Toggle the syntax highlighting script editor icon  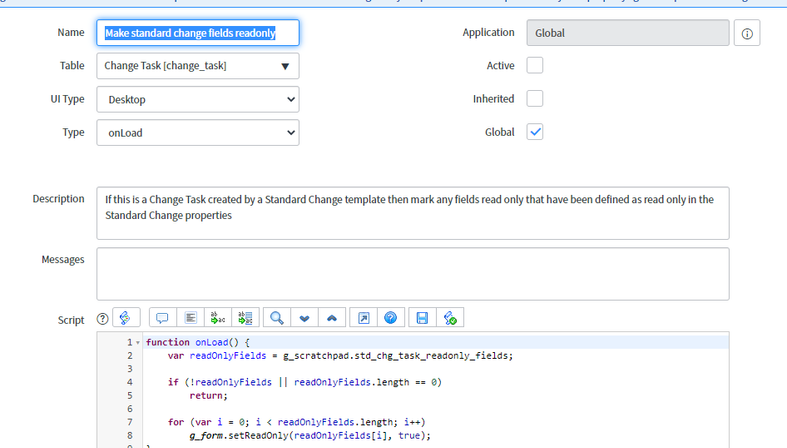[126, 318]
